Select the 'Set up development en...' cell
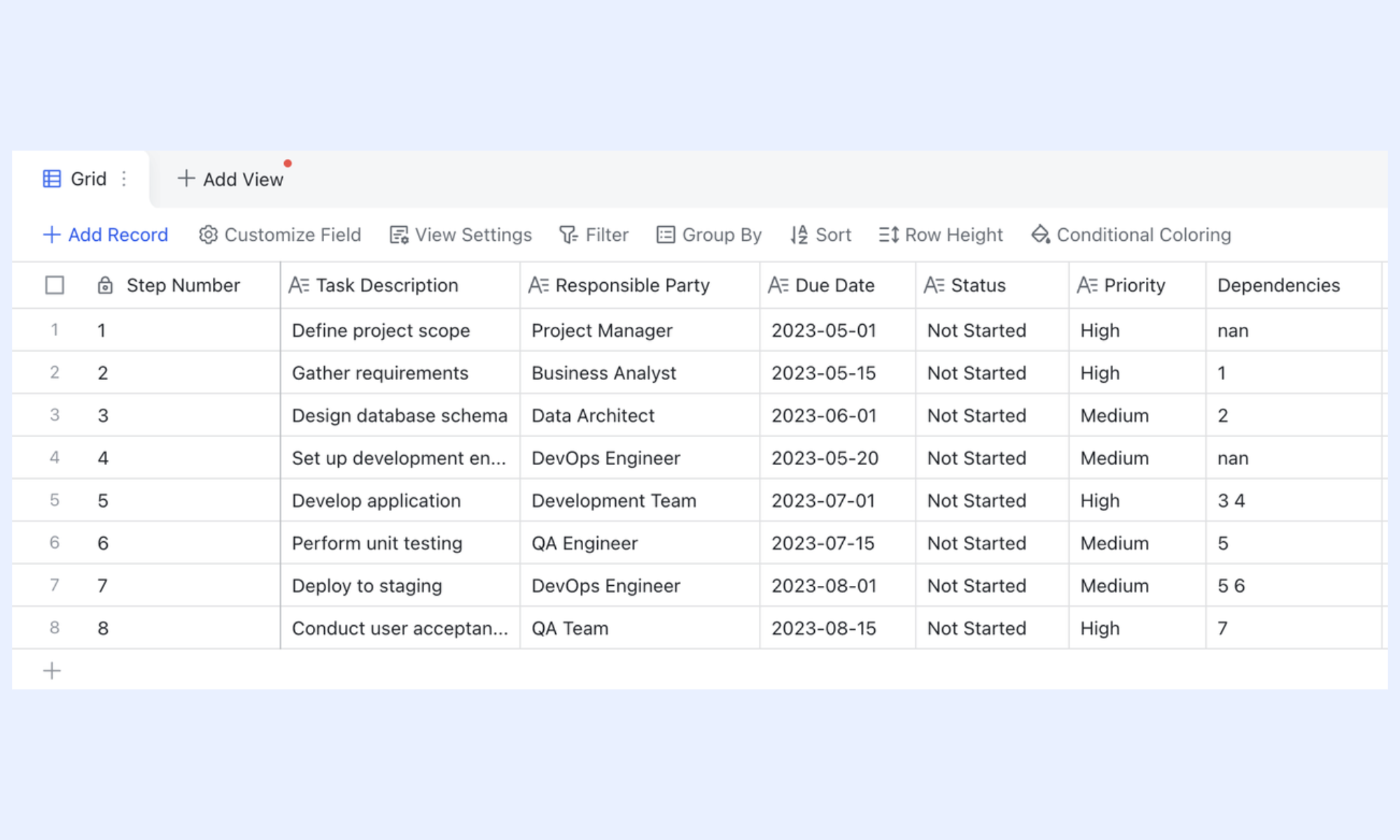This screenshot has width=1400, height=840. 400,458
